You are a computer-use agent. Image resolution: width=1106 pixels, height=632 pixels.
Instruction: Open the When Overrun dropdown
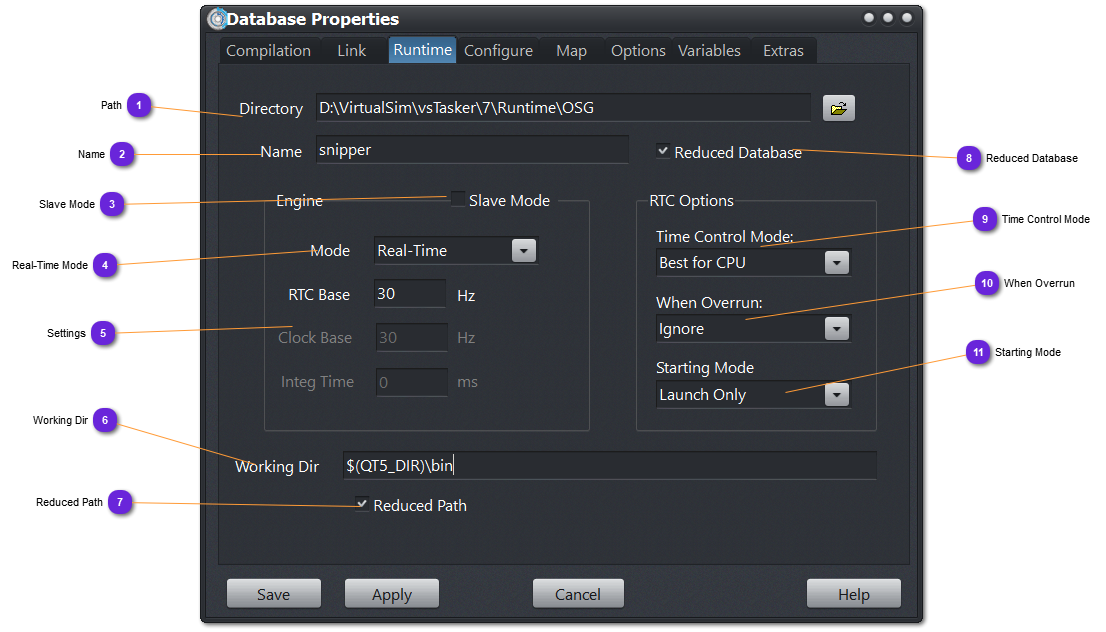click(837, 329)
